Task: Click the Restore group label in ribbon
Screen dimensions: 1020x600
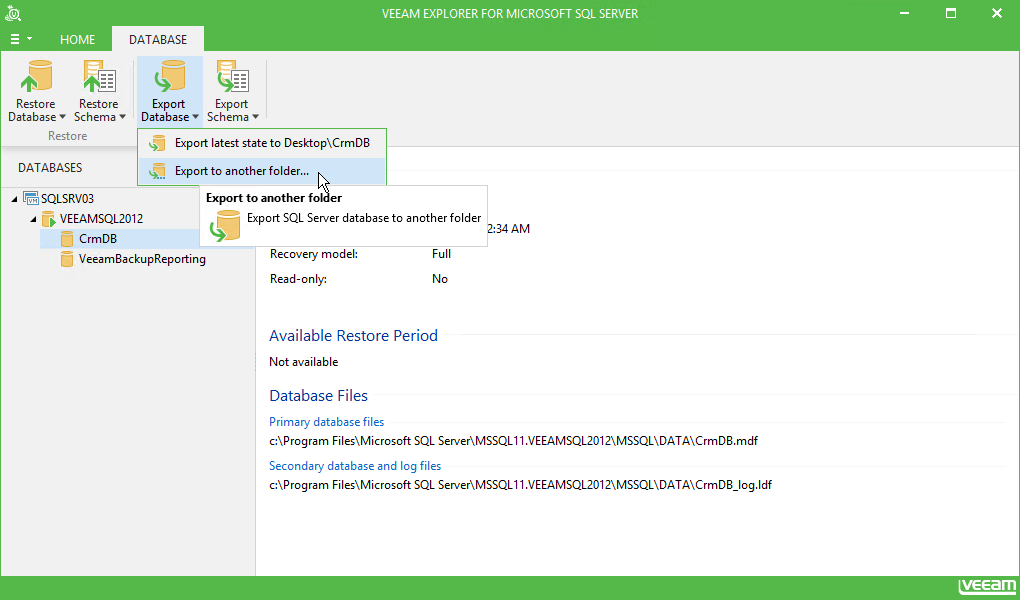Action: [x=68, y=136]
